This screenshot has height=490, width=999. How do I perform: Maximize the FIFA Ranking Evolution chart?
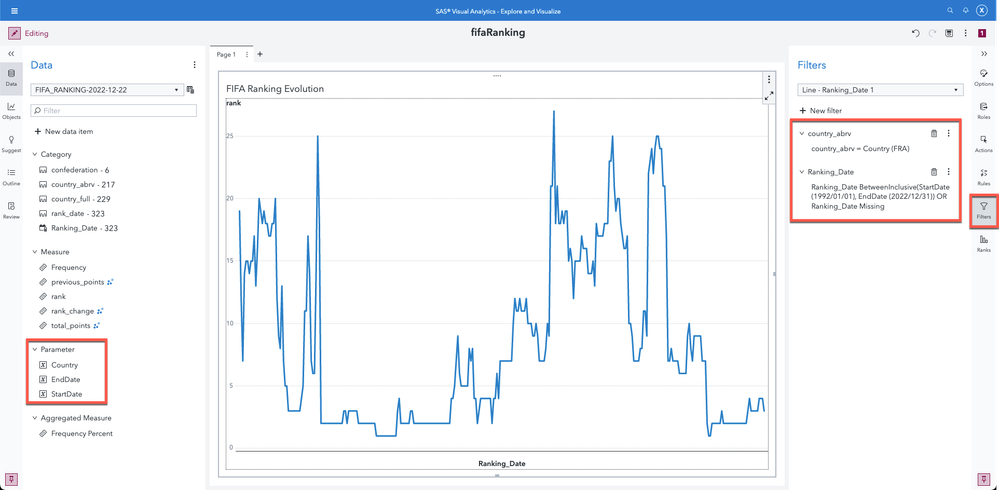click(x=769, y=96)
